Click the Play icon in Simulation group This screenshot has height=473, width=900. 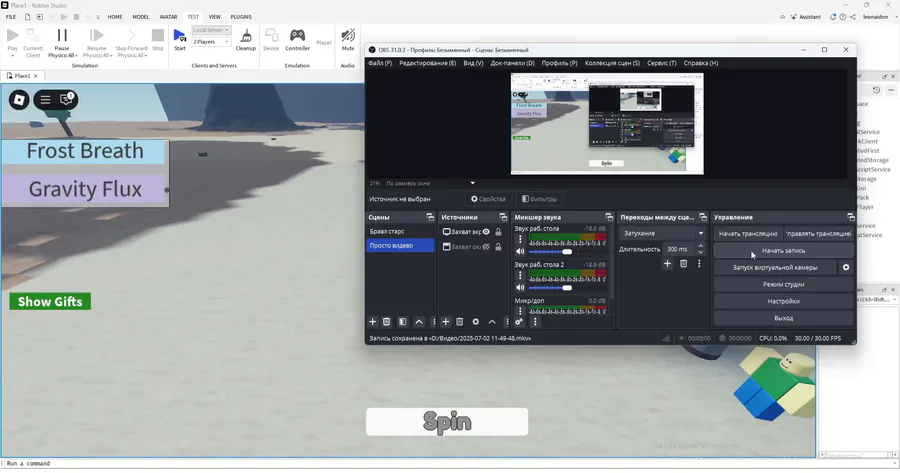click(13, 36)
